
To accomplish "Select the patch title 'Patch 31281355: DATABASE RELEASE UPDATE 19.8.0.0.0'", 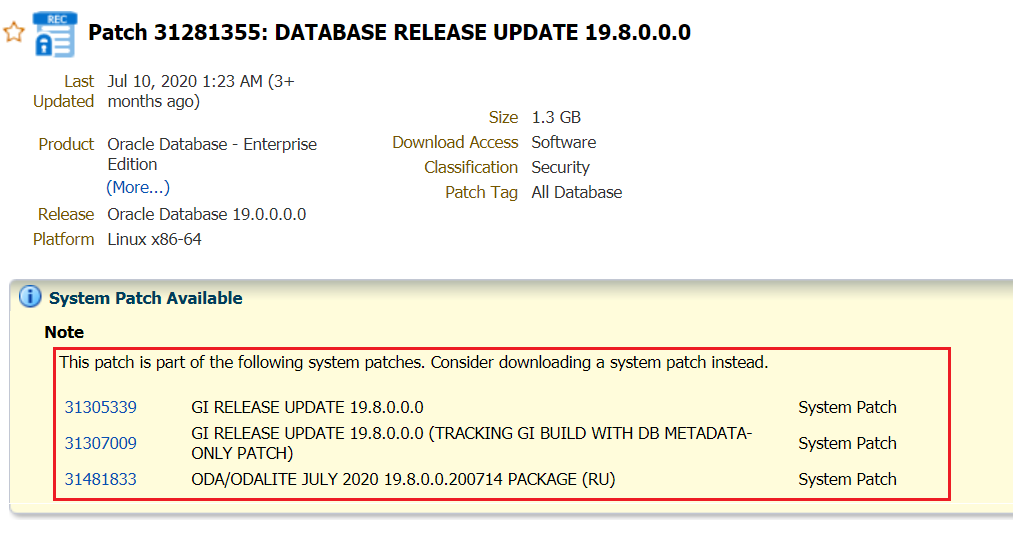I will tap(390, 32).
